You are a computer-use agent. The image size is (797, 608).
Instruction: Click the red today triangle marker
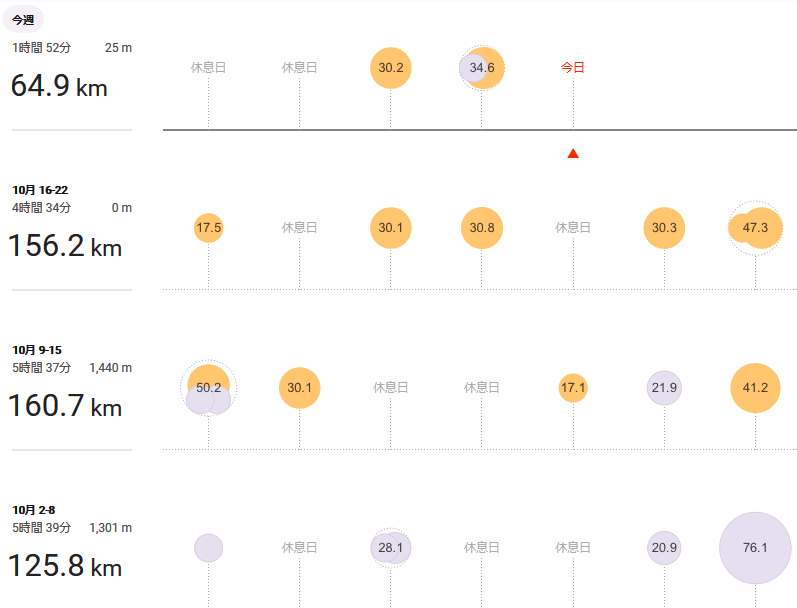(573, 154)
